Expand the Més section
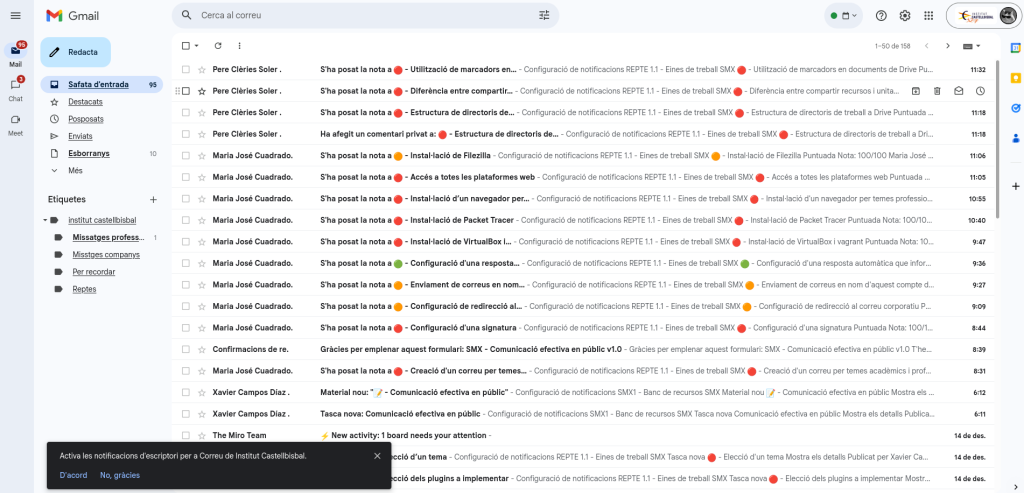 [75, 170]
